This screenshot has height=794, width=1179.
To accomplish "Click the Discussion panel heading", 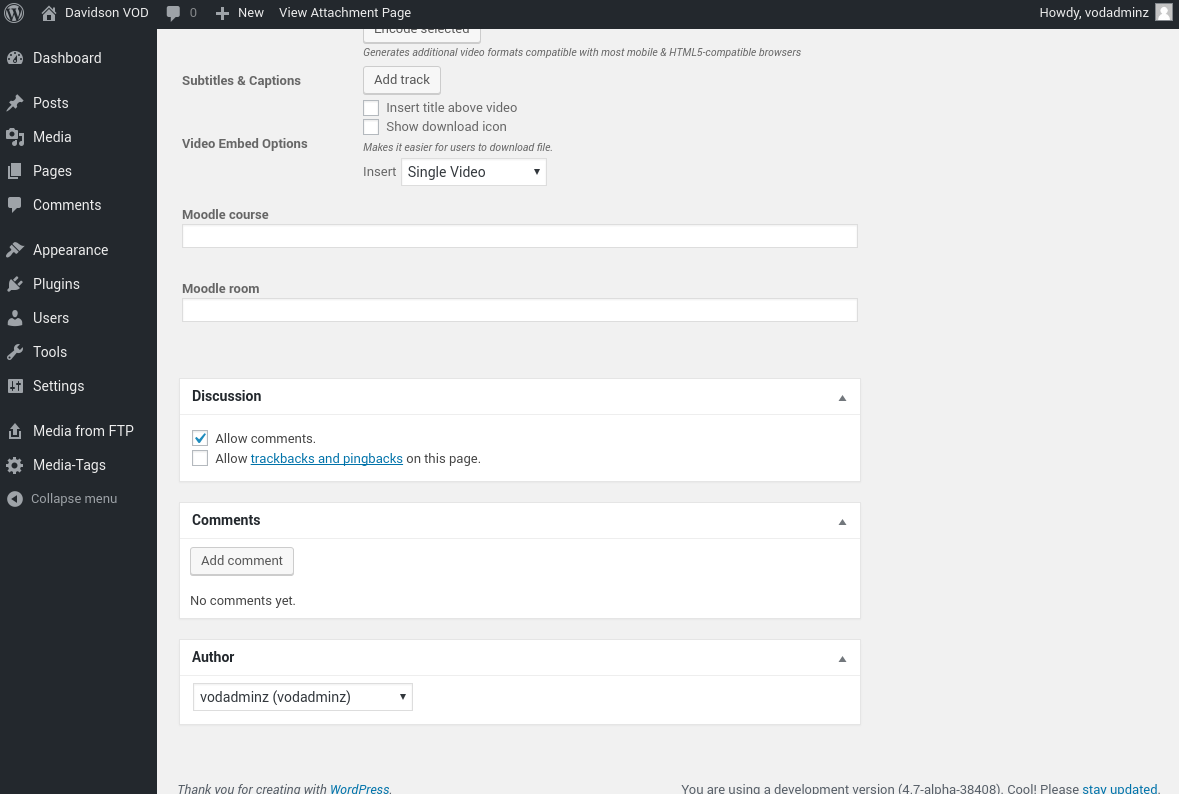I will pyautogui.click(x=226, y=396).
